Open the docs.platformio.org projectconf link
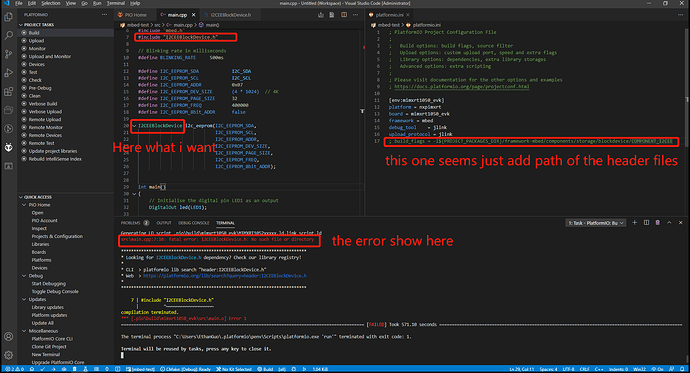690x373 pixels. 462,87
